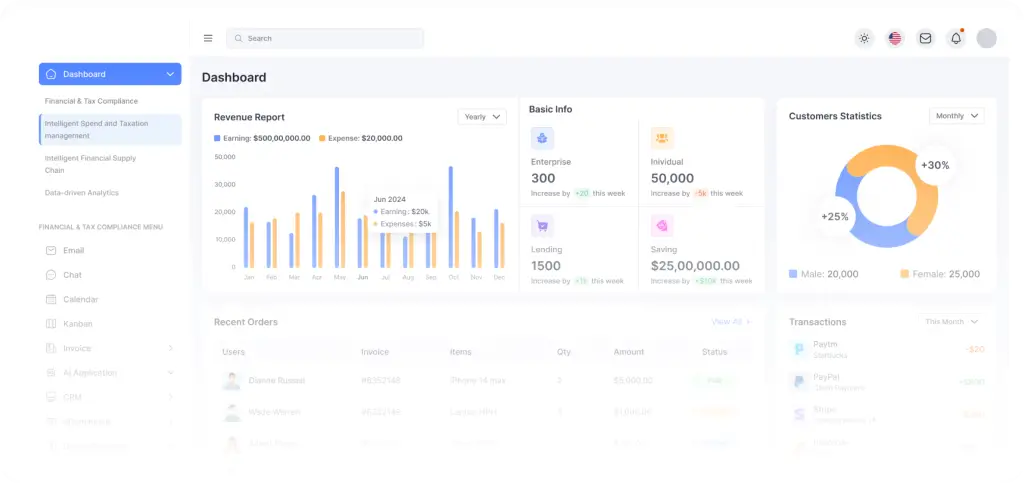1024x483 pixels.
Task: Toggle the light/dark theme sun icon
Action: [864, 39]
